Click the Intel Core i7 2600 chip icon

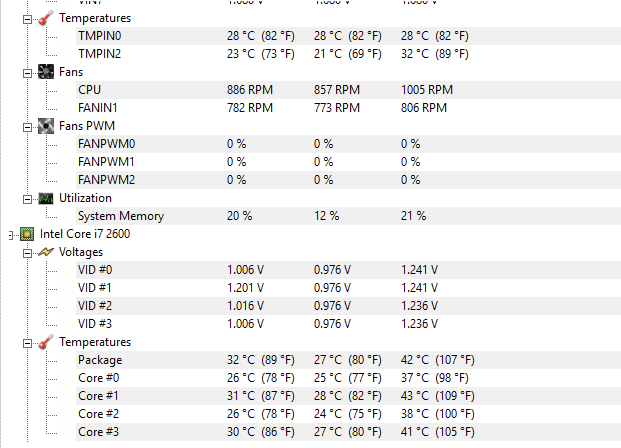tap(26, 234)
